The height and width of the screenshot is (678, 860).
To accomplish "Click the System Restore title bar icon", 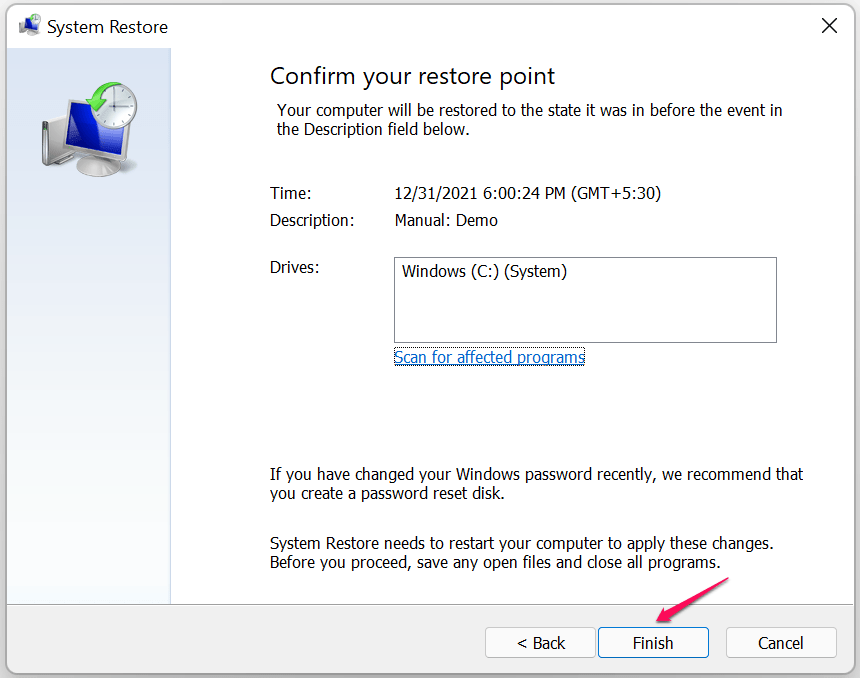I will coord(29,26).
